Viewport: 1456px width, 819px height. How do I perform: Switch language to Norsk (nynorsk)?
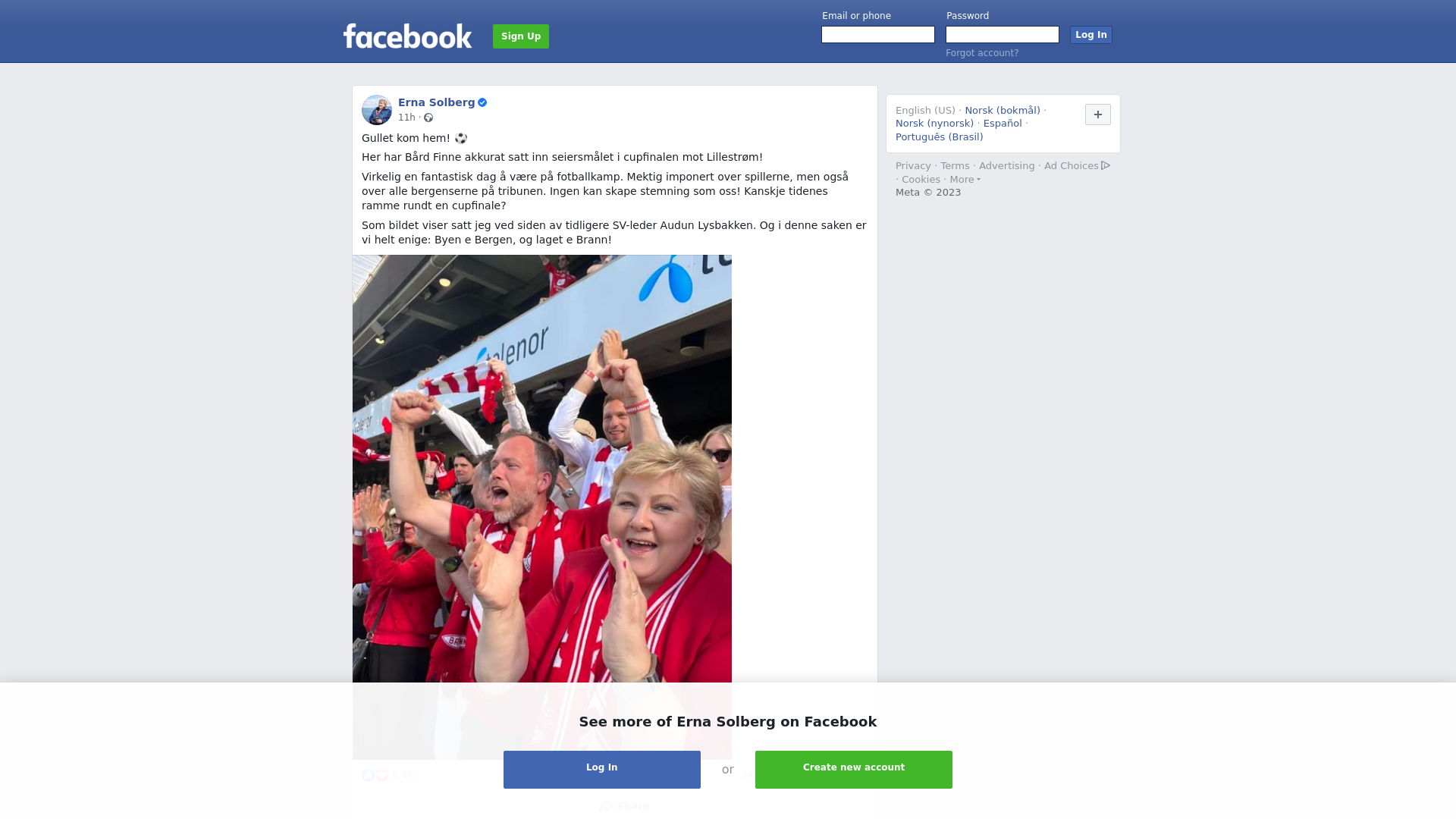(934, 124)
